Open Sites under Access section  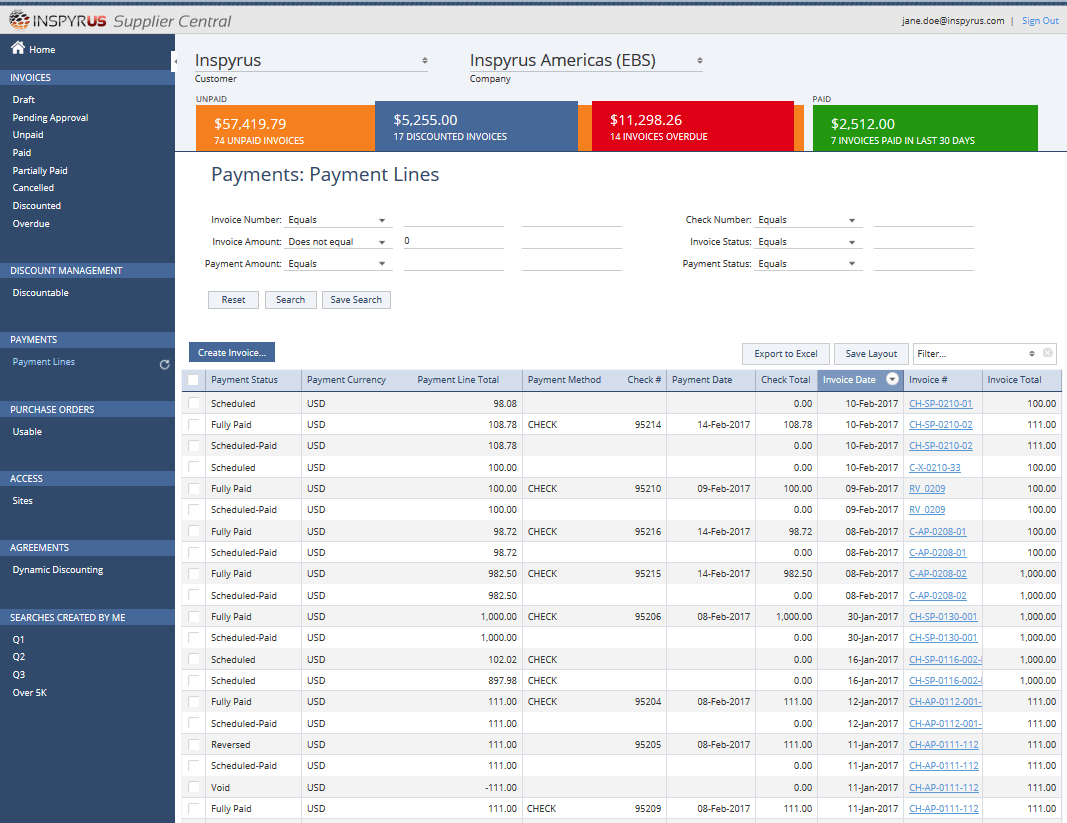pos(22,500)
